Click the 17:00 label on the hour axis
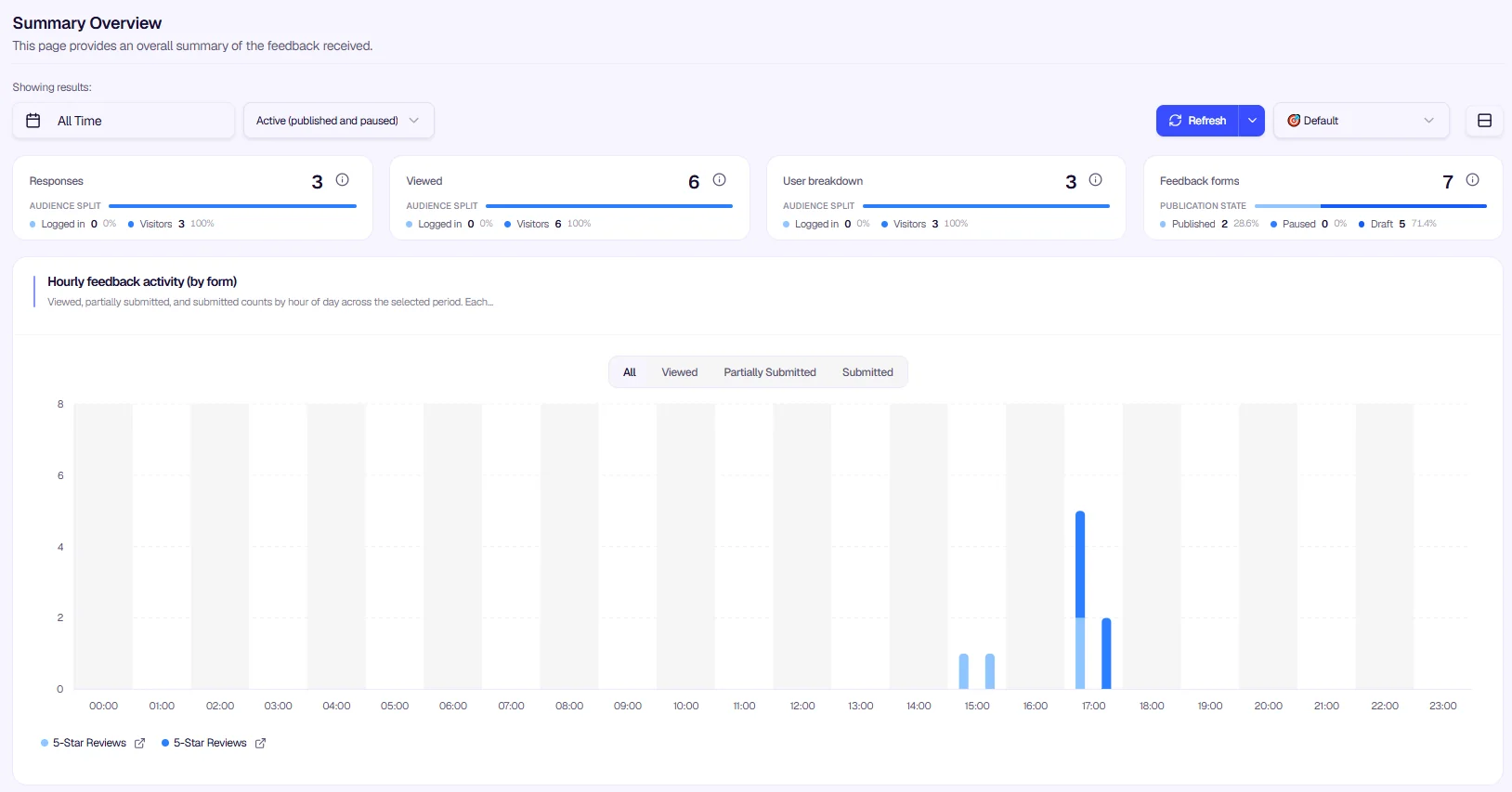 [1094, 706]
